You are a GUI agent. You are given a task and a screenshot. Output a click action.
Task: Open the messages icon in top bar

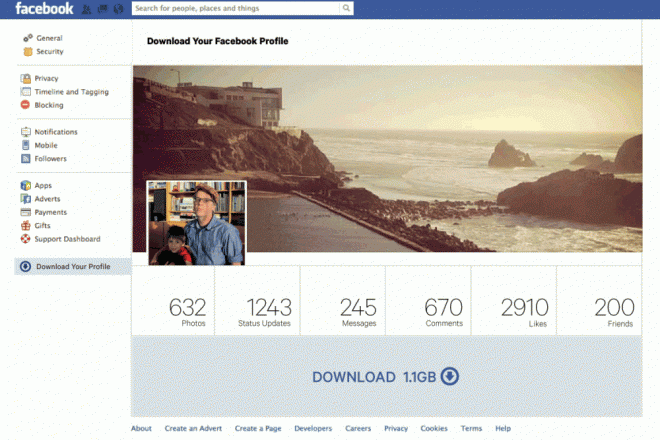[102, 9]
